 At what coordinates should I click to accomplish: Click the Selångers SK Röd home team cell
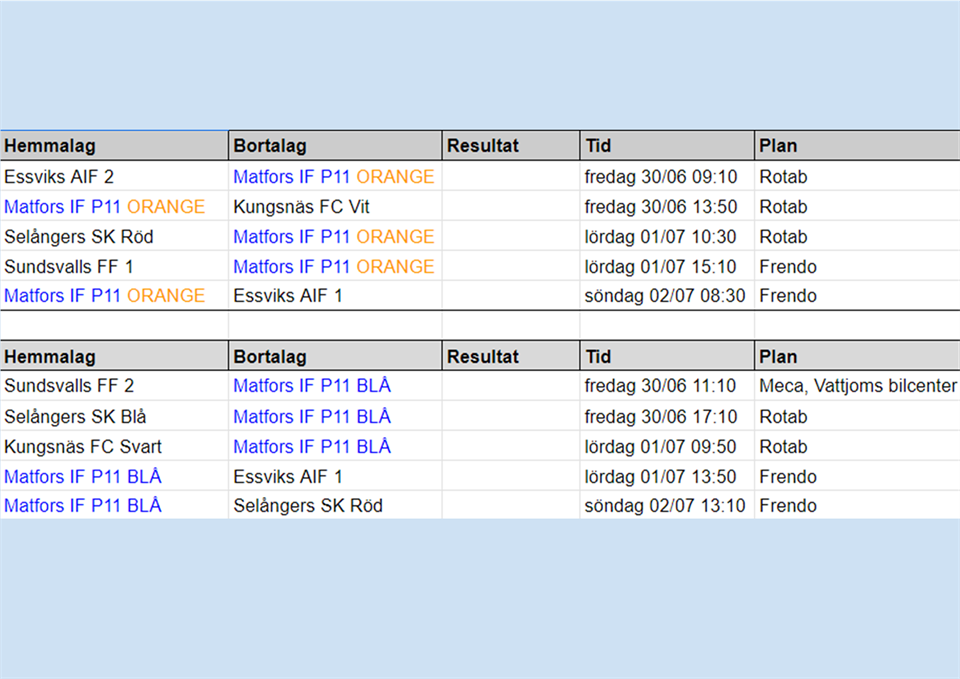click(79, 237)
